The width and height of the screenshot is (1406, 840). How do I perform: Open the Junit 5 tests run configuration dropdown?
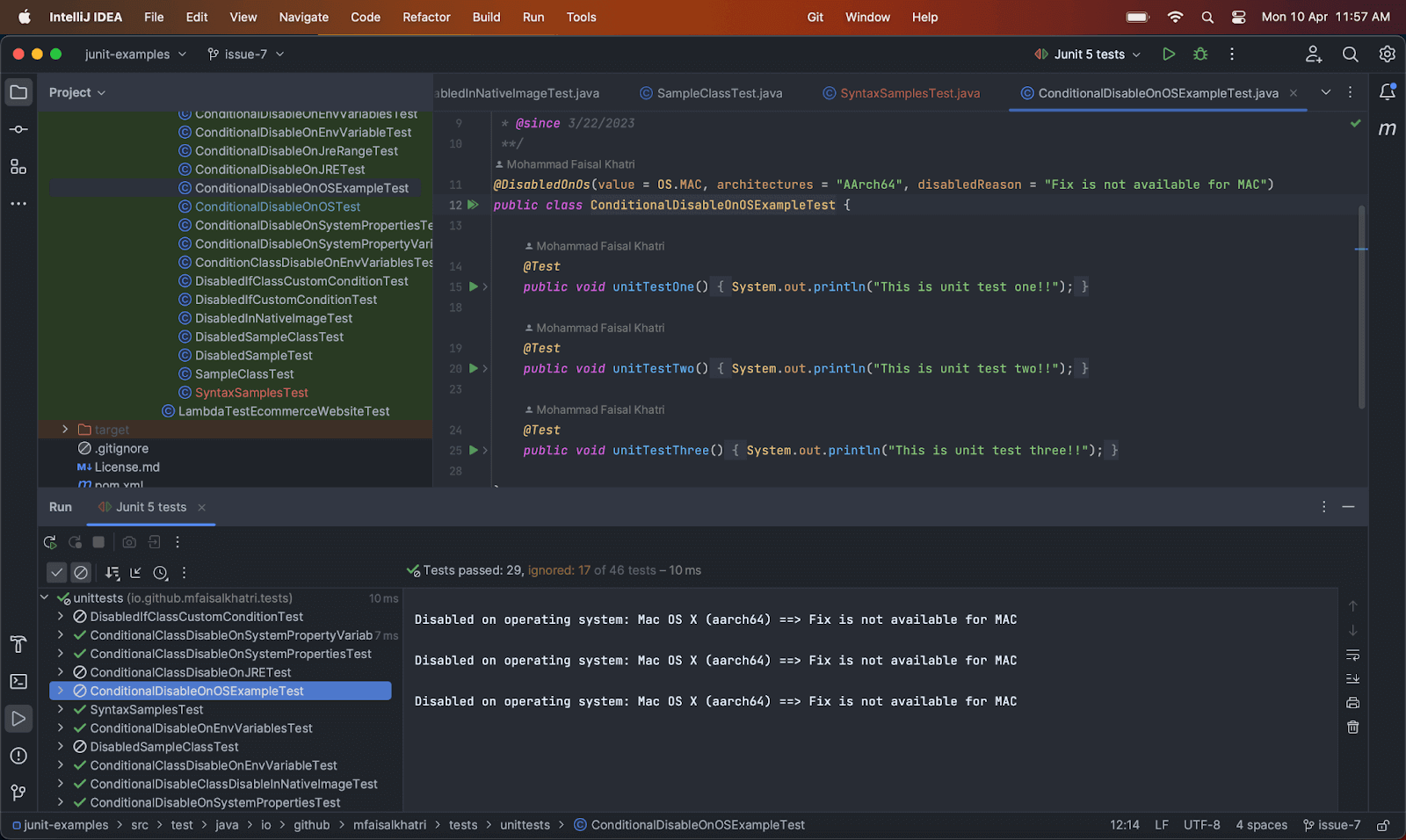tap(1088, 54)
